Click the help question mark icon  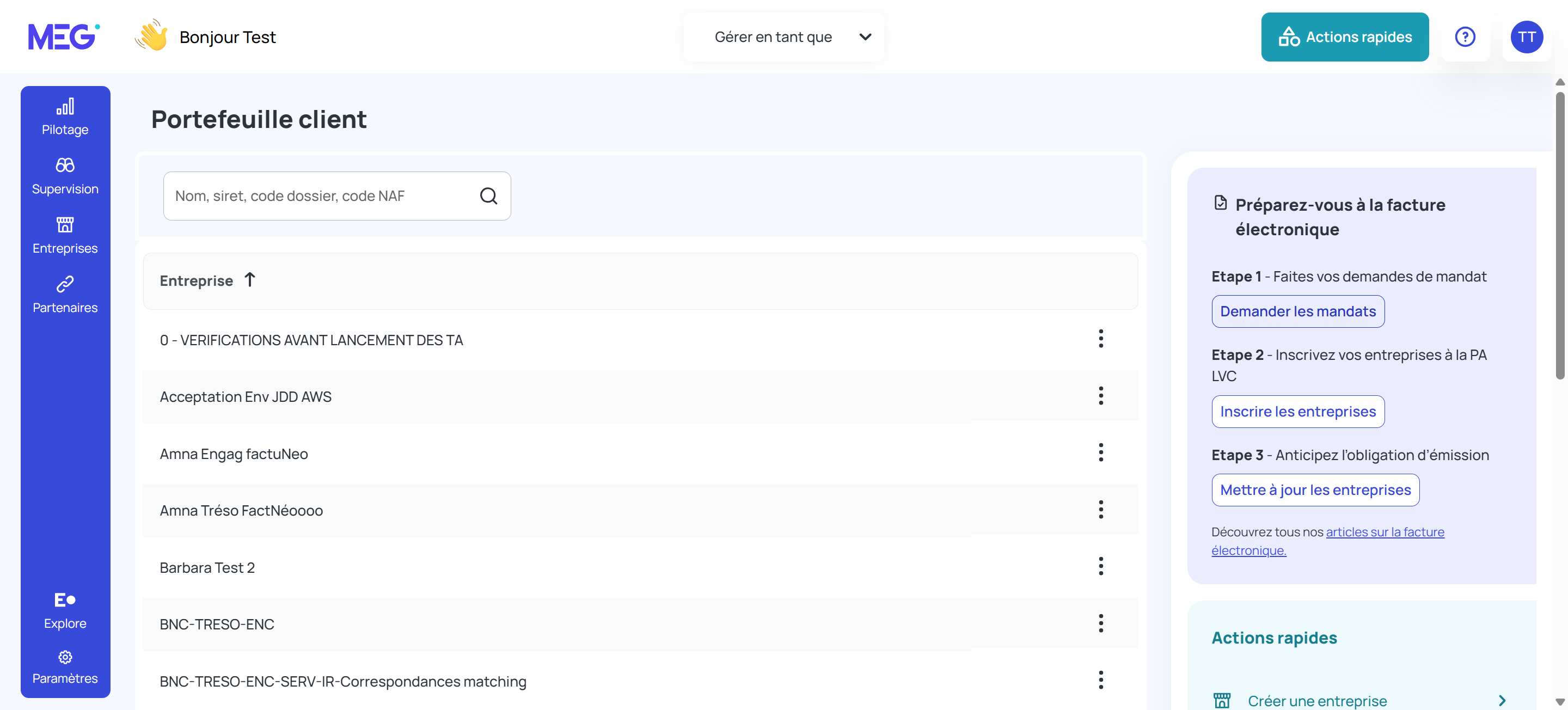(x=1465, y=37)
